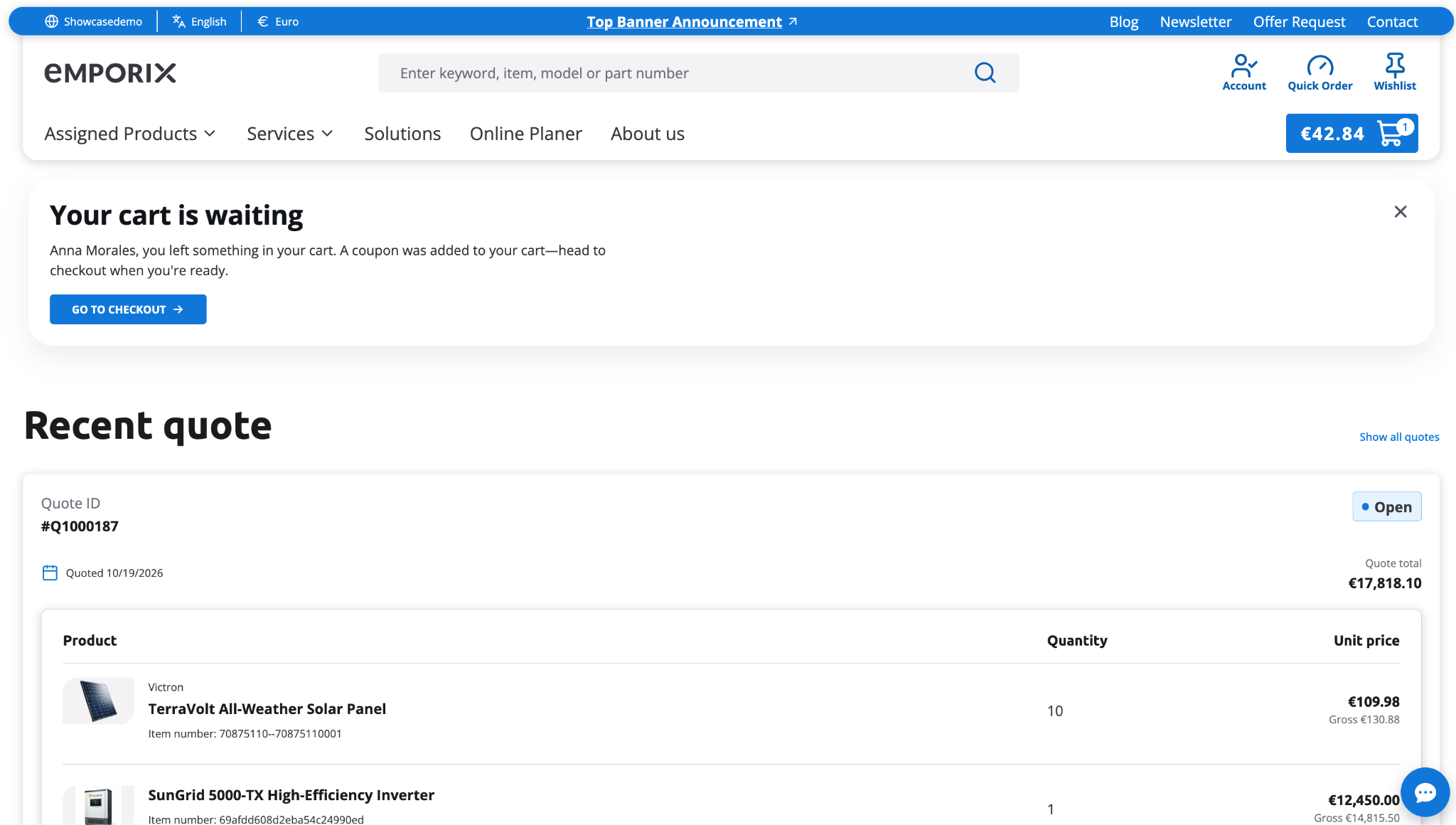1456x825 pixels.
Task: Click Show all quotes
Action: (1399, 437)
